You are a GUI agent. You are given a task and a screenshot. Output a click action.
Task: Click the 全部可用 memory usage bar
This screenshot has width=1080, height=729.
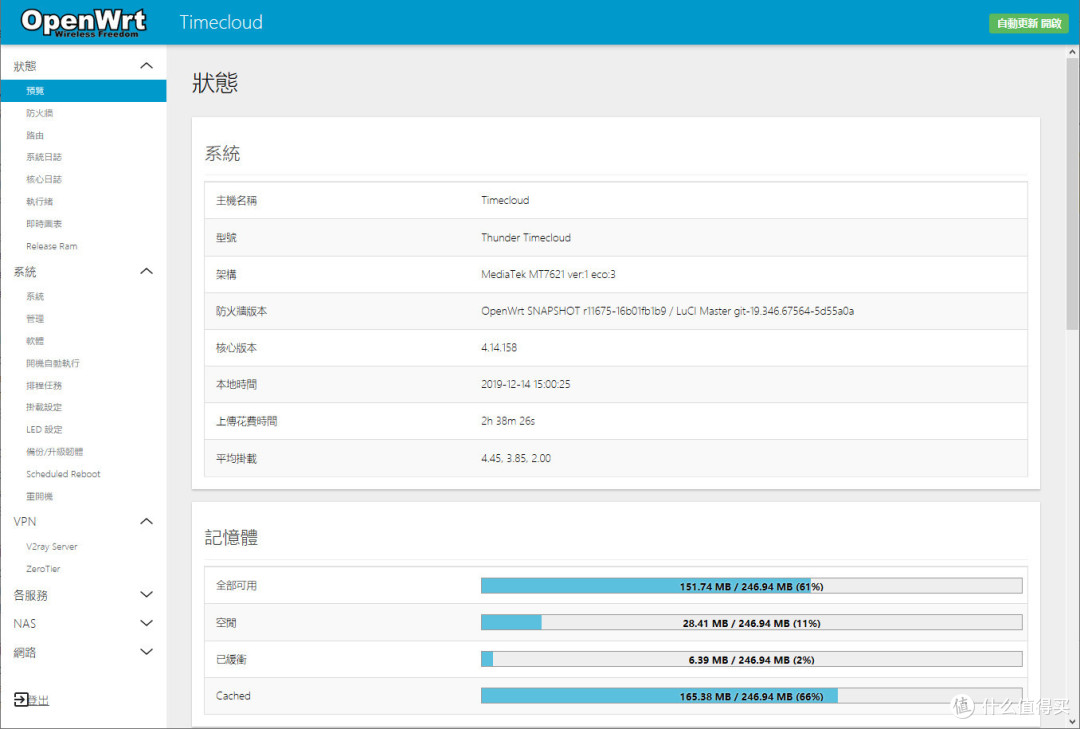point(752,585)
